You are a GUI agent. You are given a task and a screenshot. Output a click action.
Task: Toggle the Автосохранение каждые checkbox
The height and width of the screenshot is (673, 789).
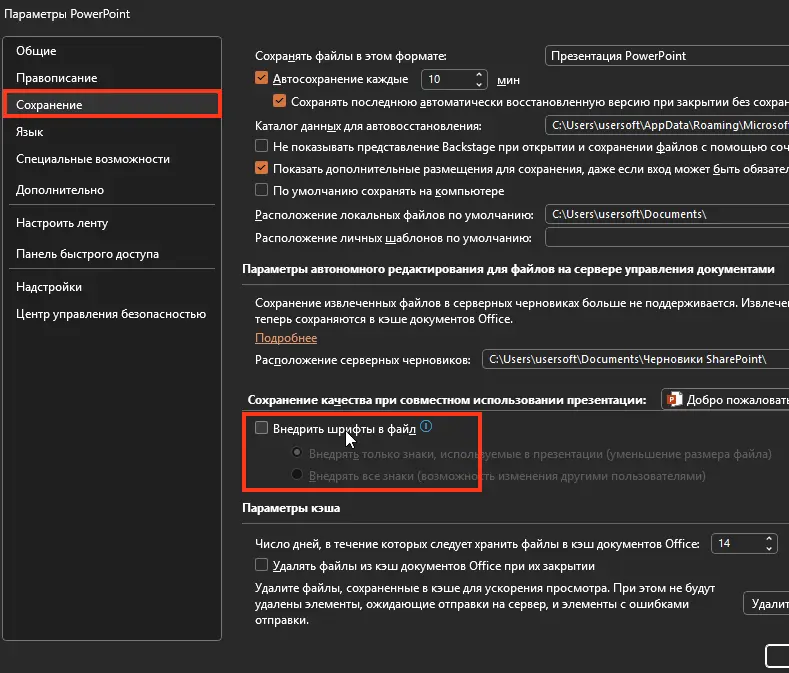click(x=262, y=79)
